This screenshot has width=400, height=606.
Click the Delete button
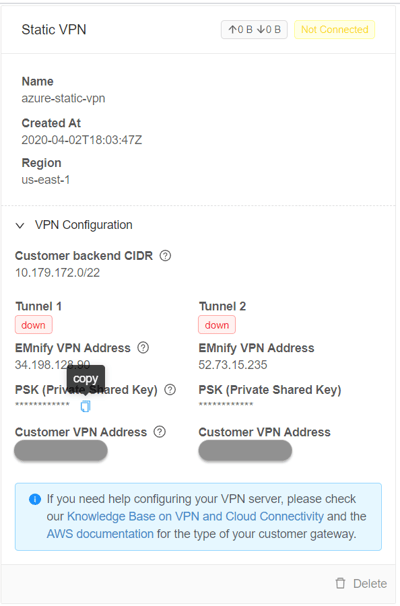pyautogui.click(x=361, y=583)
